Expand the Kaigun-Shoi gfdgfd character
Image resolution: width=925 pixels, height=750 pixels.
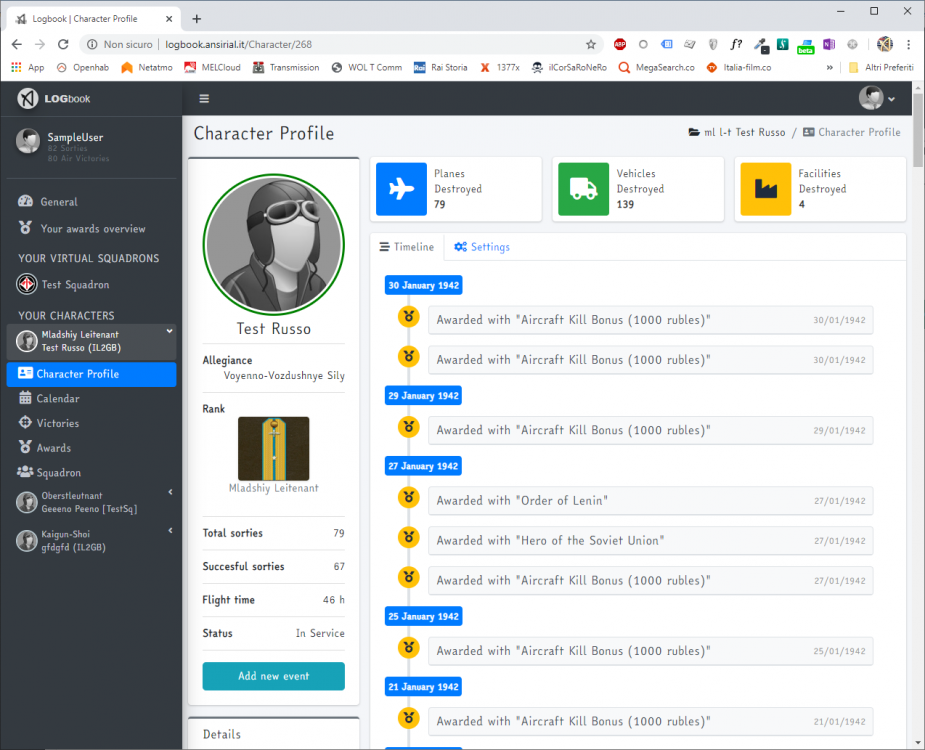pyautogui.click(x=170, y=531)
